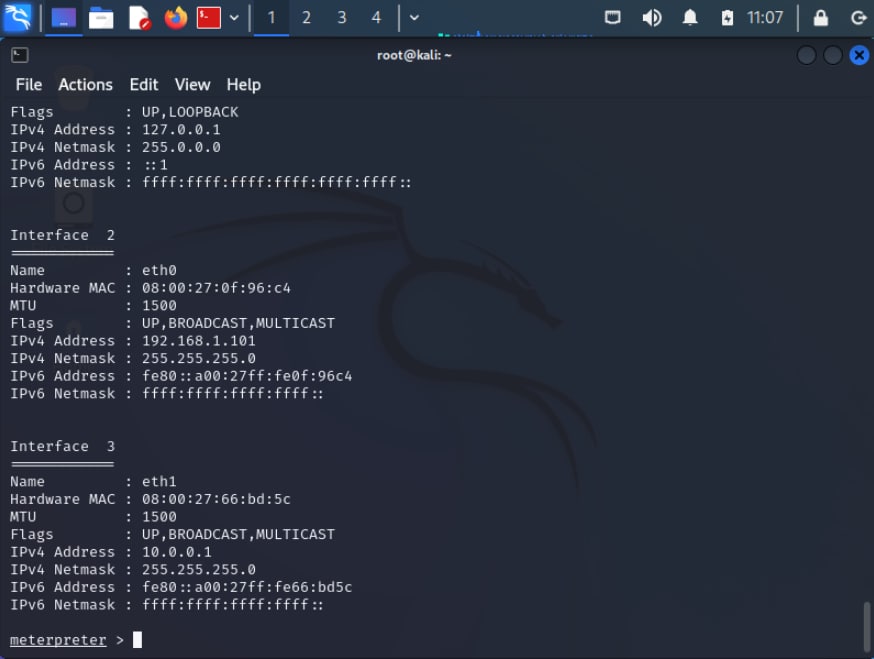The height and width of the screenshot is (659, 874).
Task: Open the View menu
Action: pos(192,85)
